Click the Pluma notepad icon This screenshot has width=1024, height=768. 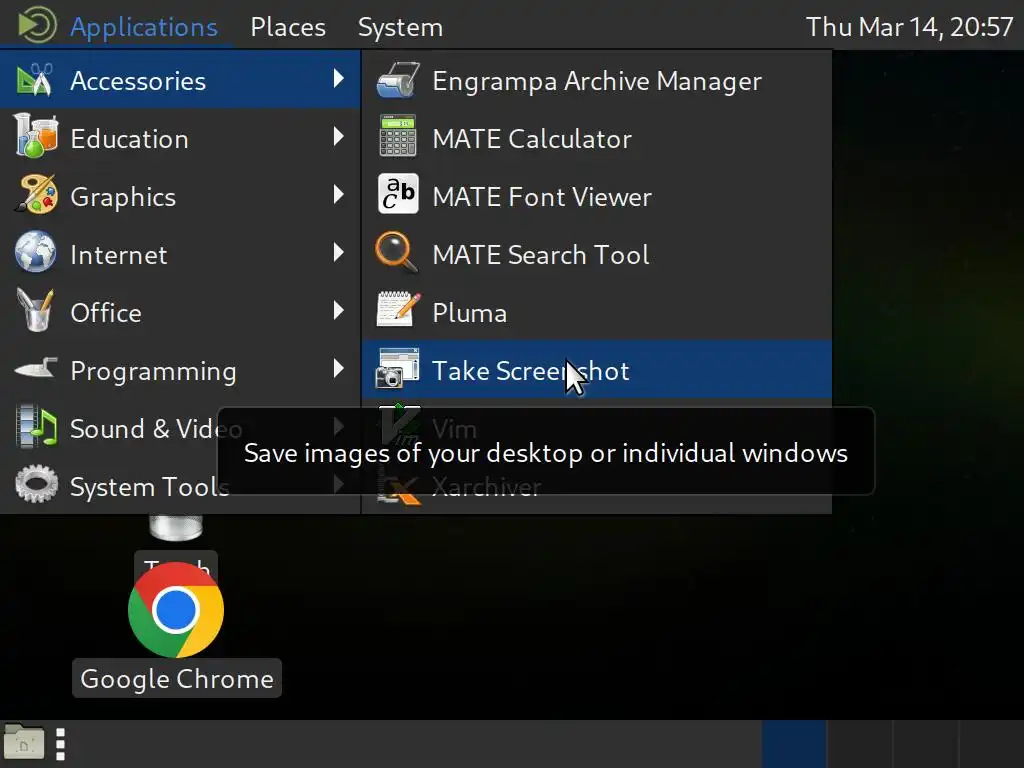tap(398, 310)
